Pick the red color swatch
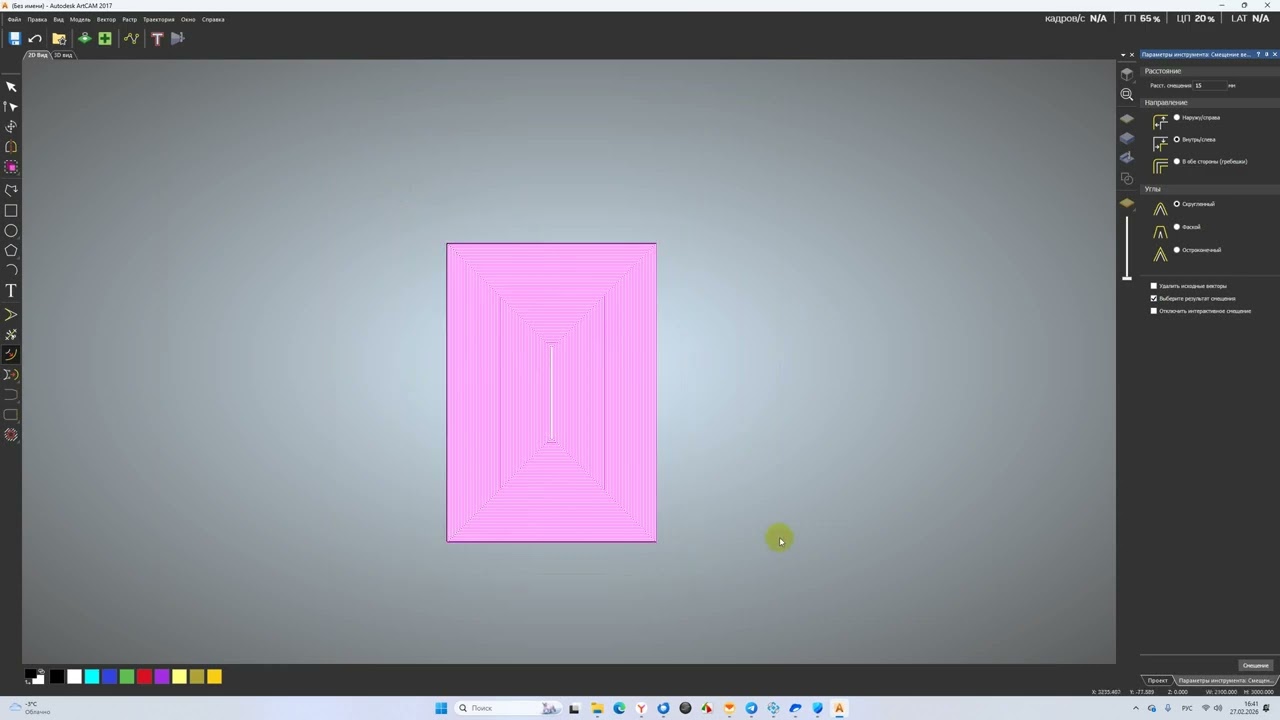This screenshot has width=1280, height=720. 144,677
